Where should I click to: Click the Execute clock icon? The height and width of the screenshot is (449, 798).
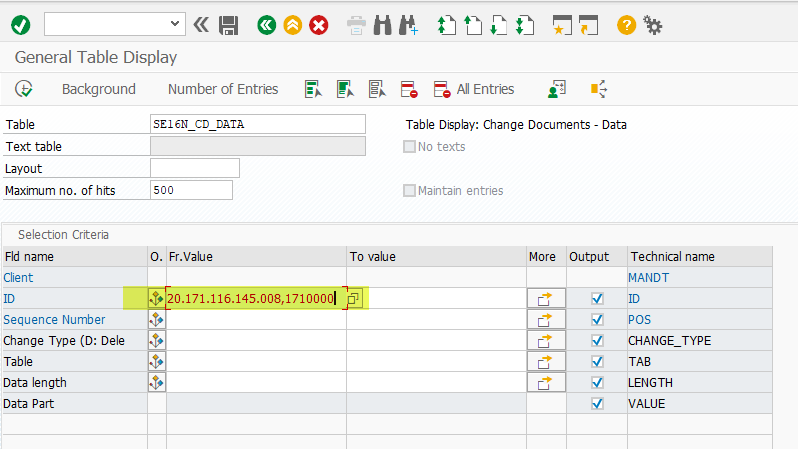[24, 89]
